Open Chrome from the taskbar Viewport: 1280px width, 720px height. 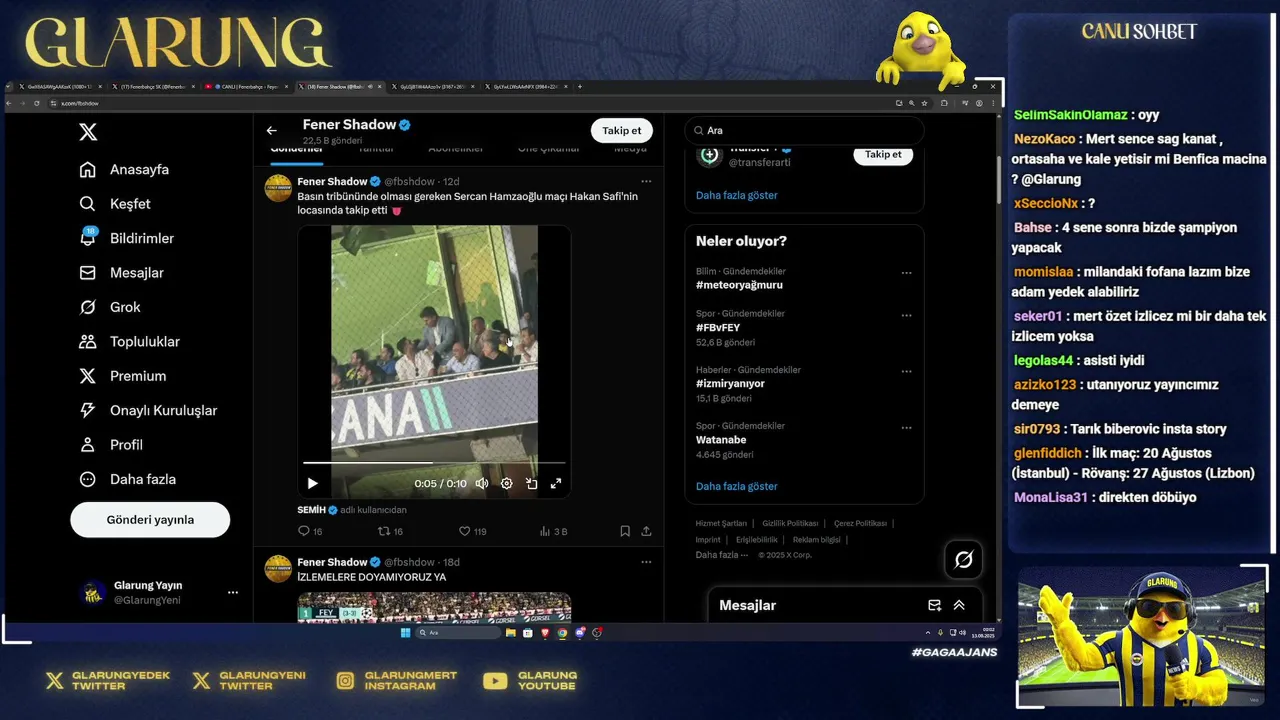point(562,633)
